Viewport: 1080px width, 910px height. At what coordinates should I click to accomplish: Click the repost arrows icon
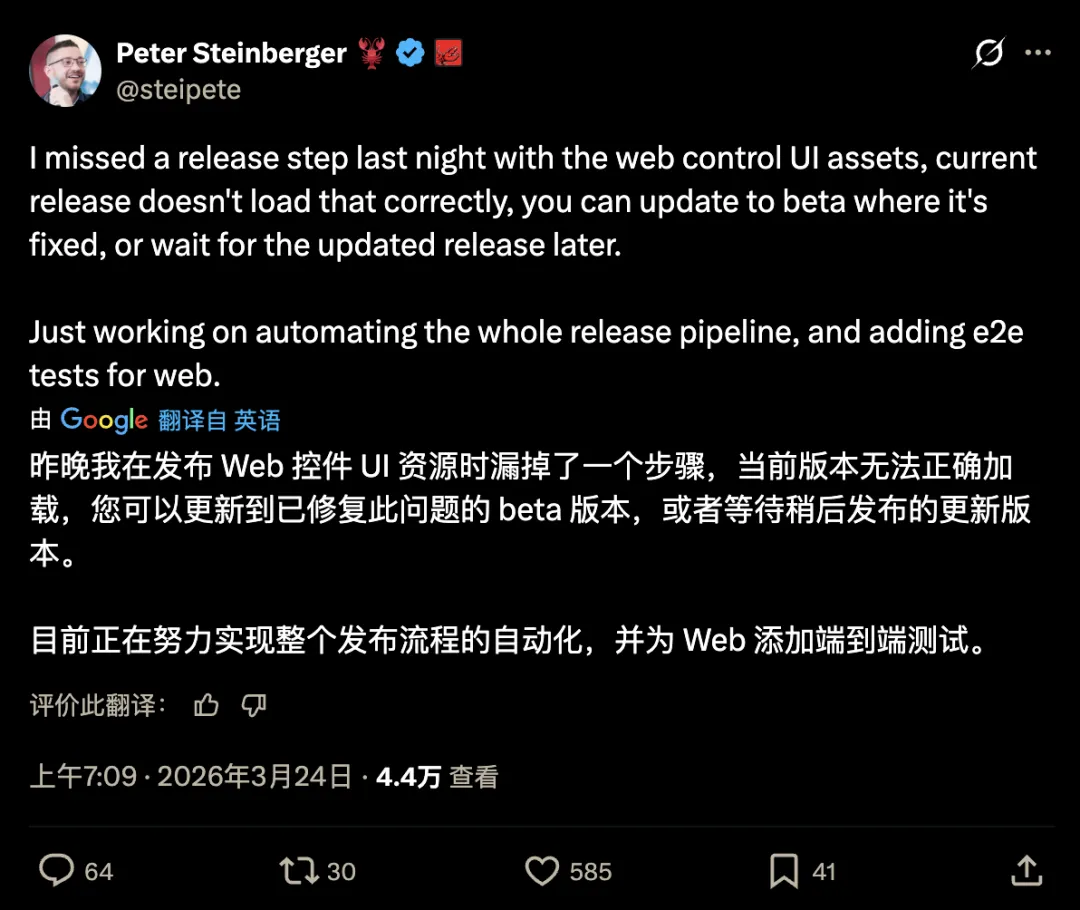click(x=300, y=871)
